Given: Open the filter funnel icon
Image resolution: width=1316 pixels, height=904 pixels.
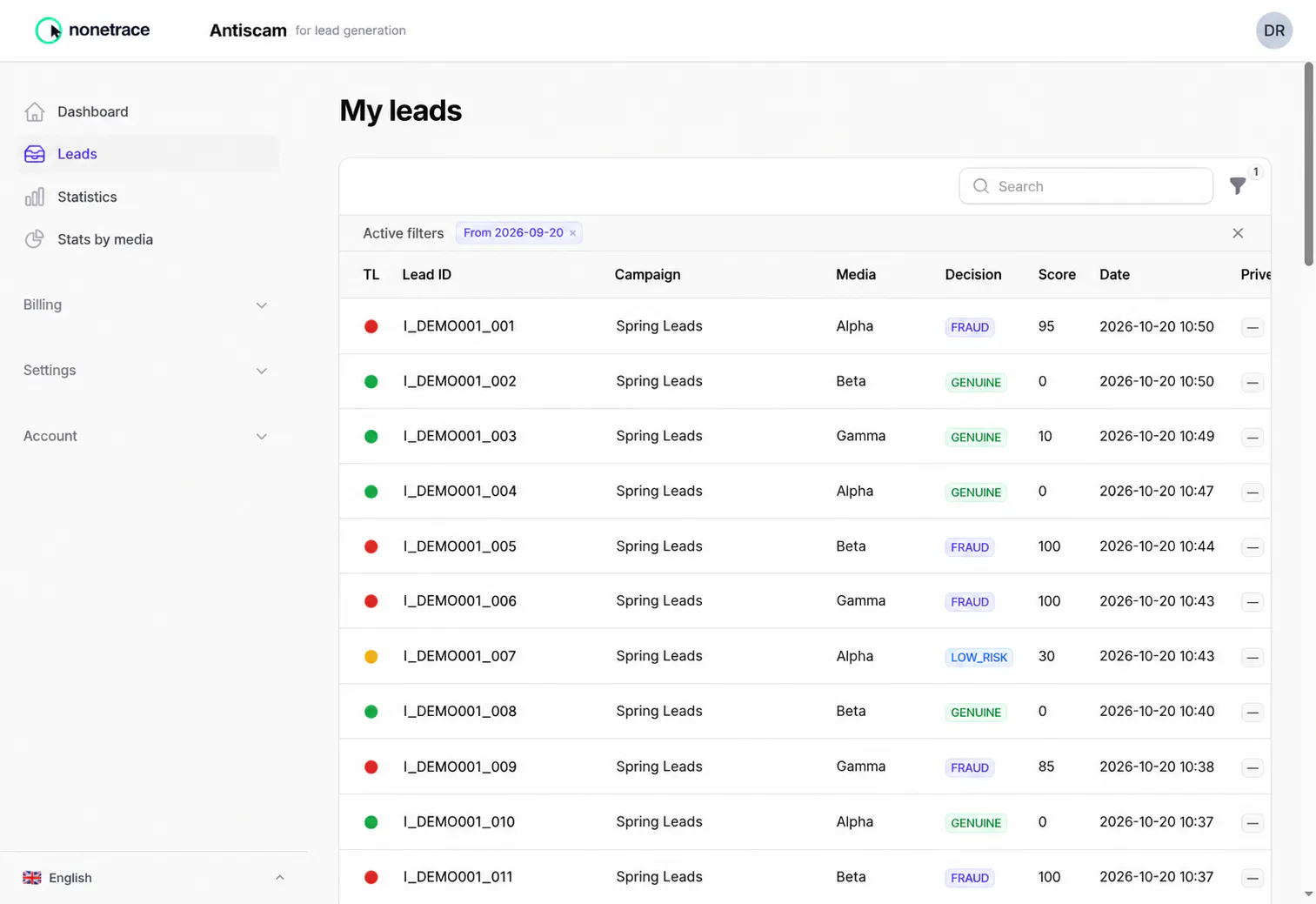Looking at the screenshot, I should [x=1238, y=186].
